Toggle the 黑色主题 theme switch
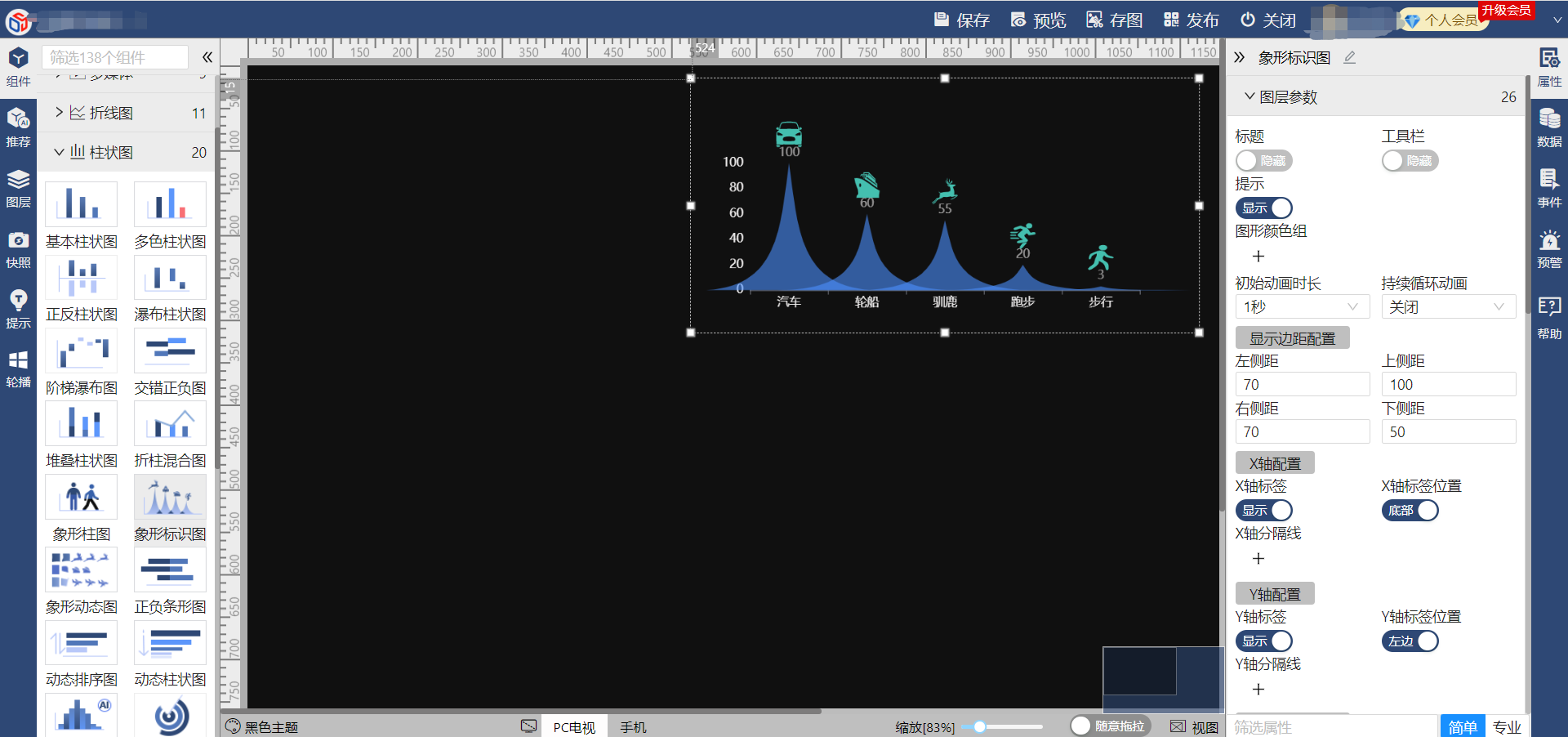 click(261, 726)
